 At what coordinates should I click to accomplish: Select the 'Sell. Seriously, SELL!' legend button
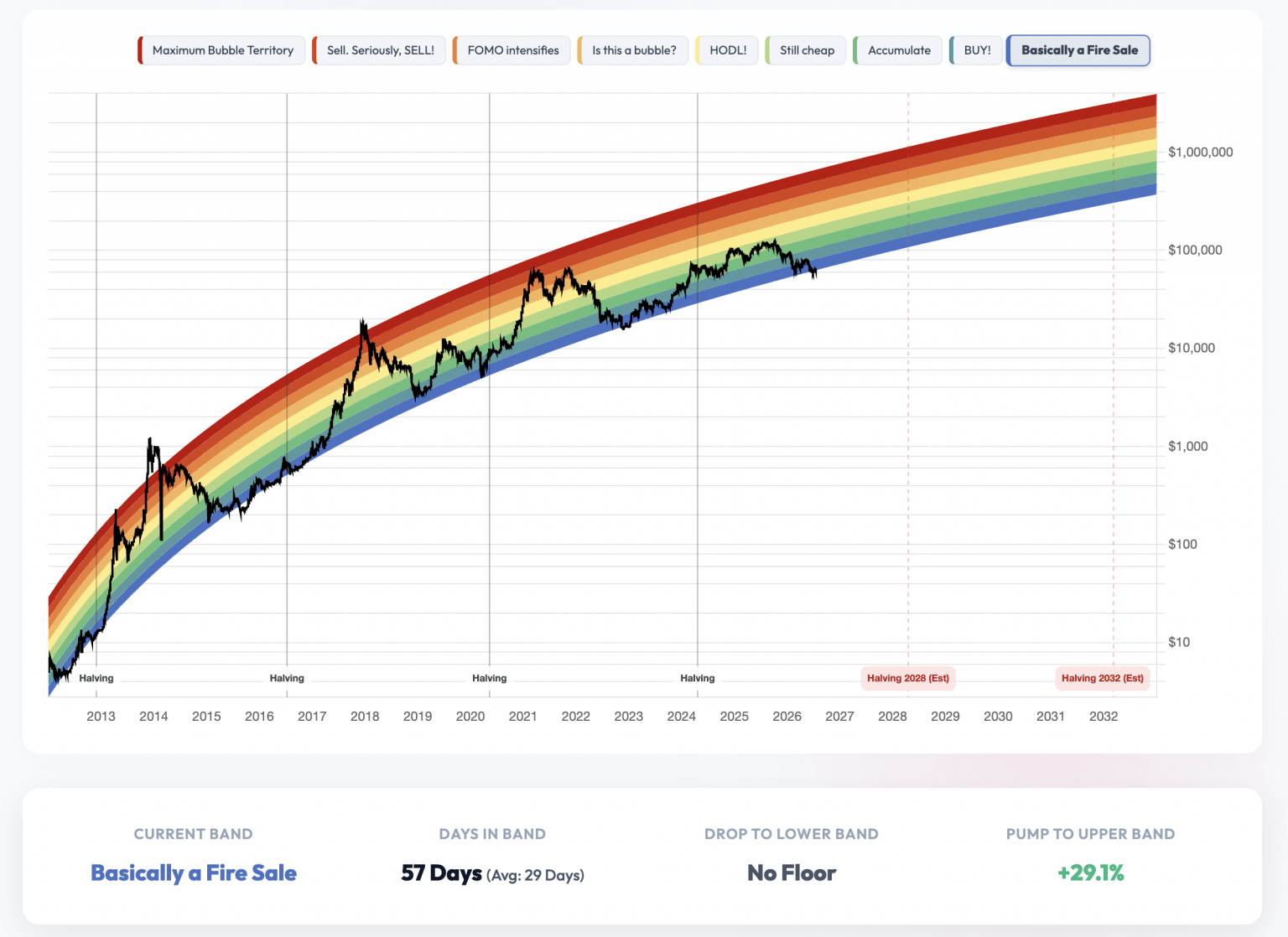tap(379, 50)
